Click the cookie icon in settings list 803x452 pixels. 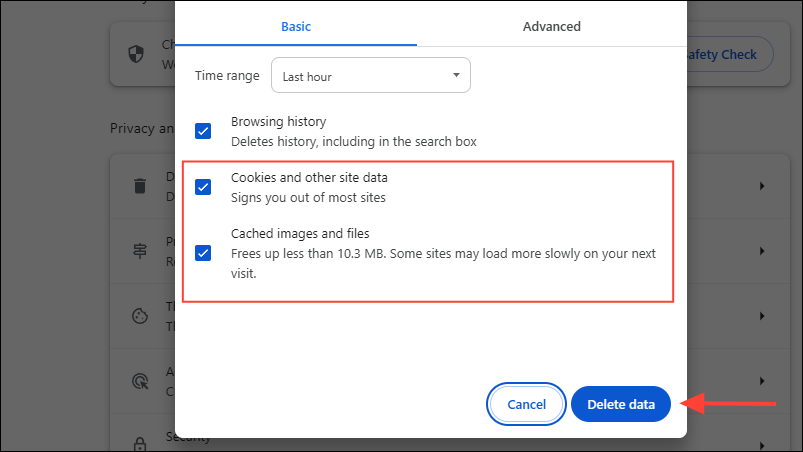(140, 316)
